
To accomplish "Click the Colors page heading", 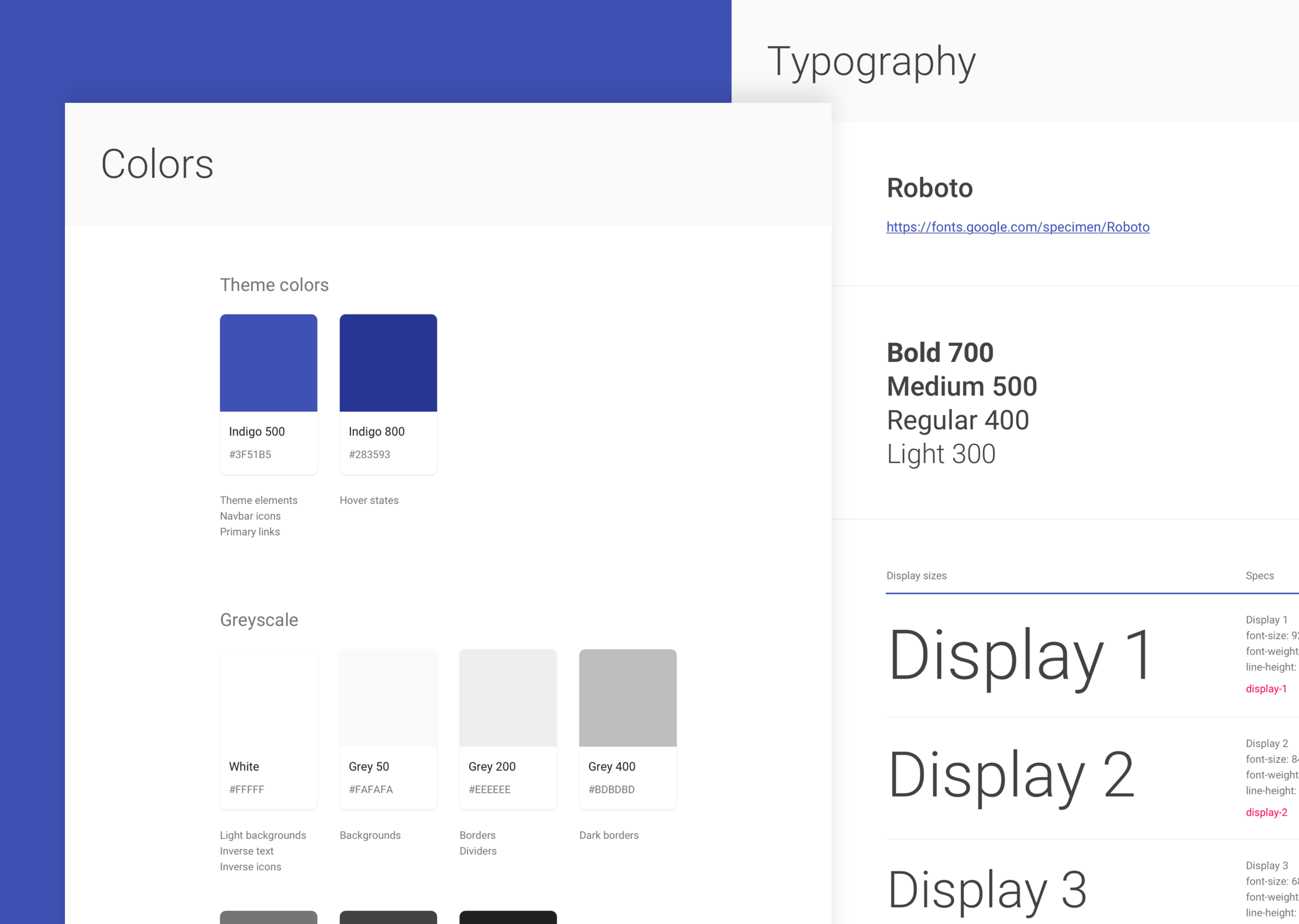I will (x=157, y=164).
